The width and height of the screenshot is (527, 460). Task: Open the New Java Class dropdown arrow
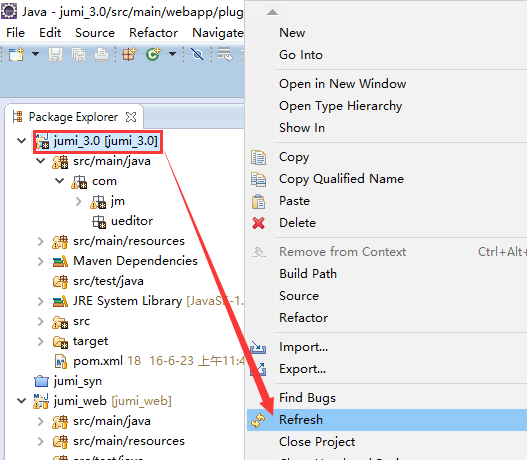172,54
